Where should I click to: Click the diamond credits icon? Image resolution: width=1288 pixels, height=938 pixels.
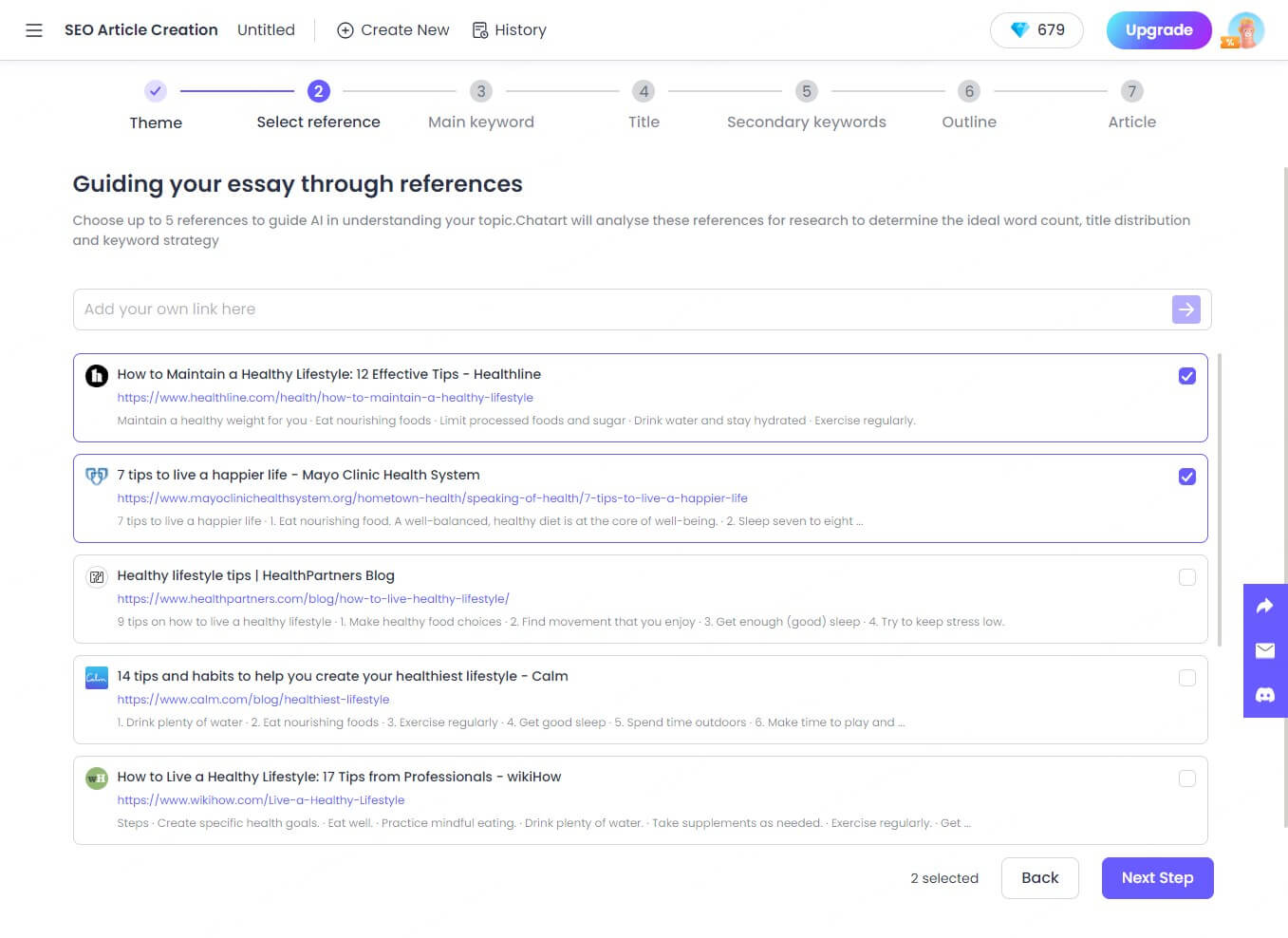click(x=1019, y=30)
